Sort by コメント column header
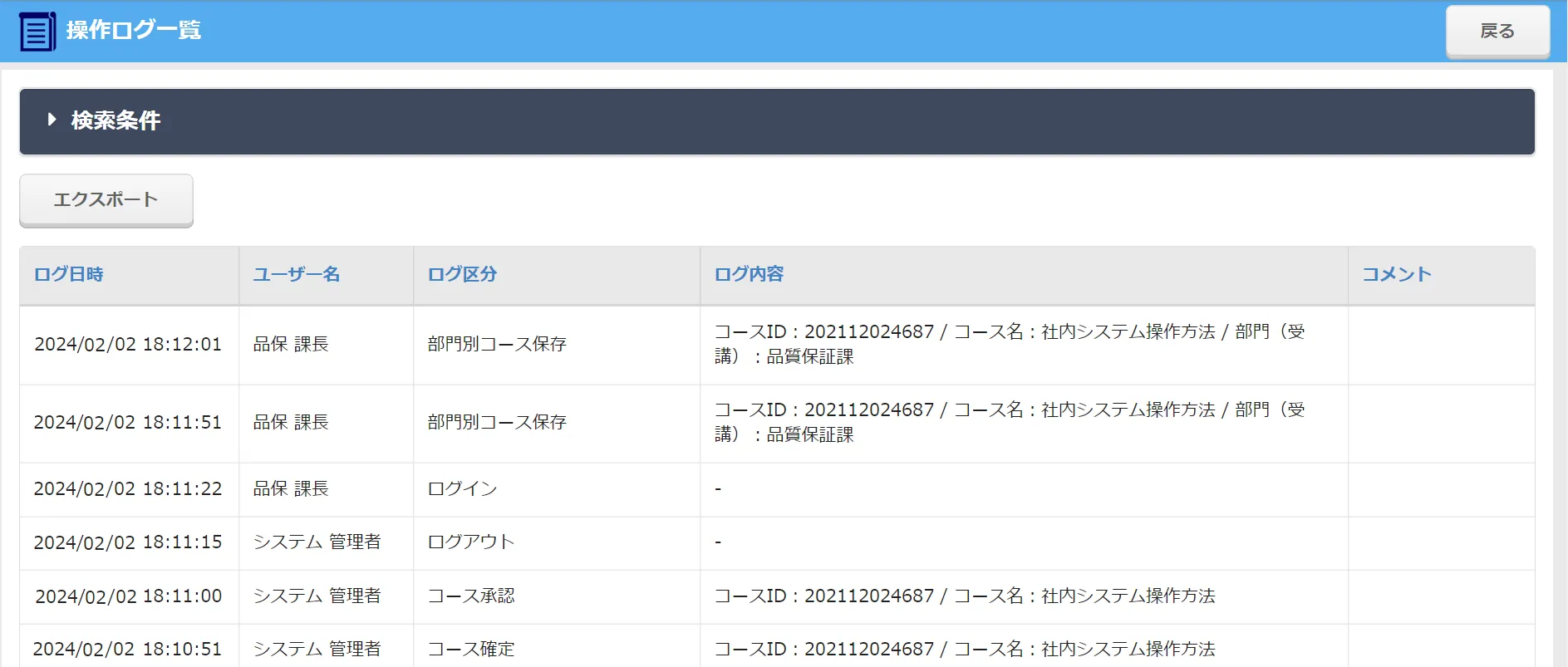1568x667 pixels. pyautogui.click(x=1397, y=274)
